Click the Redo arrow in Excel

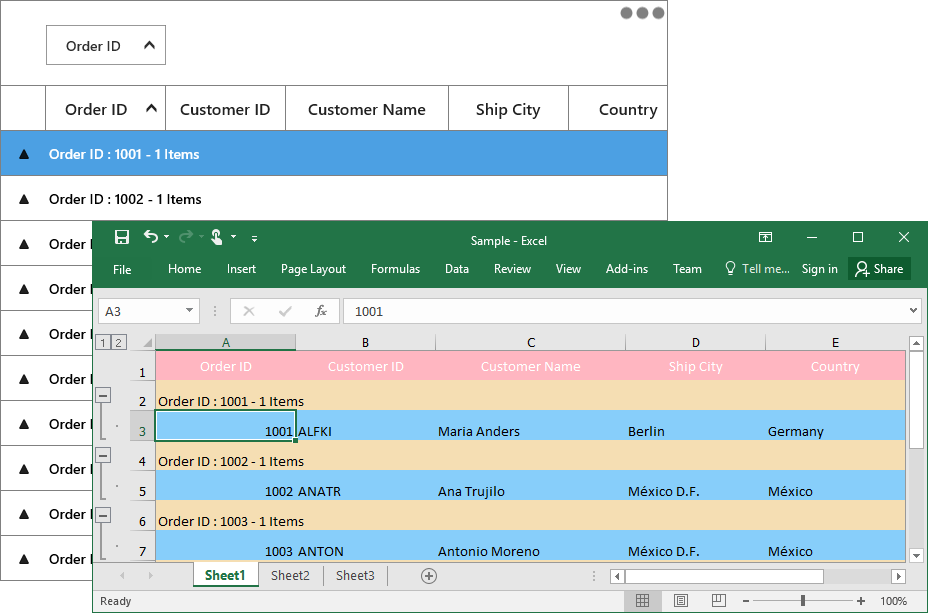tap(186, 237)
